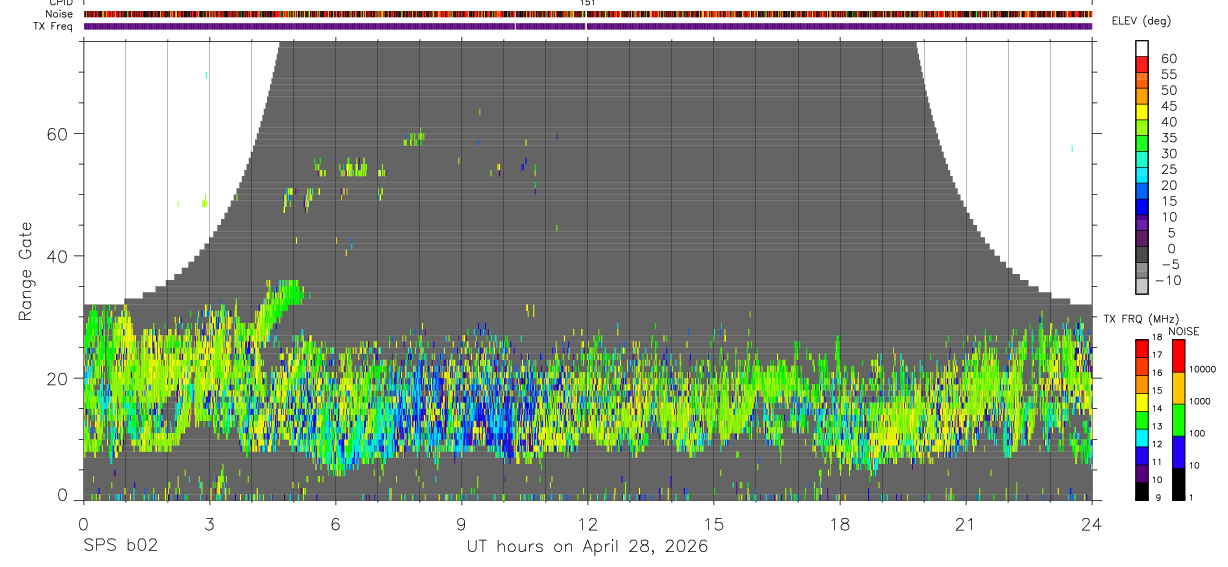Click the purple TX Freq strip at top

[x=587, y=26]
